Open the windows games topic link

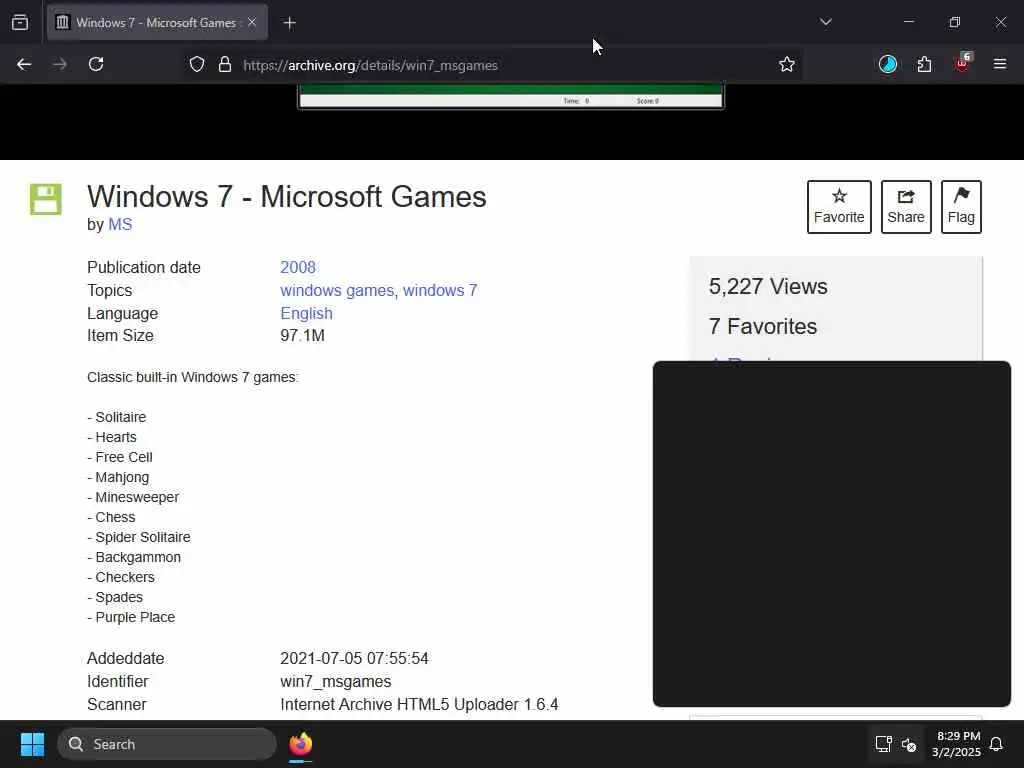tap(337, 290)
